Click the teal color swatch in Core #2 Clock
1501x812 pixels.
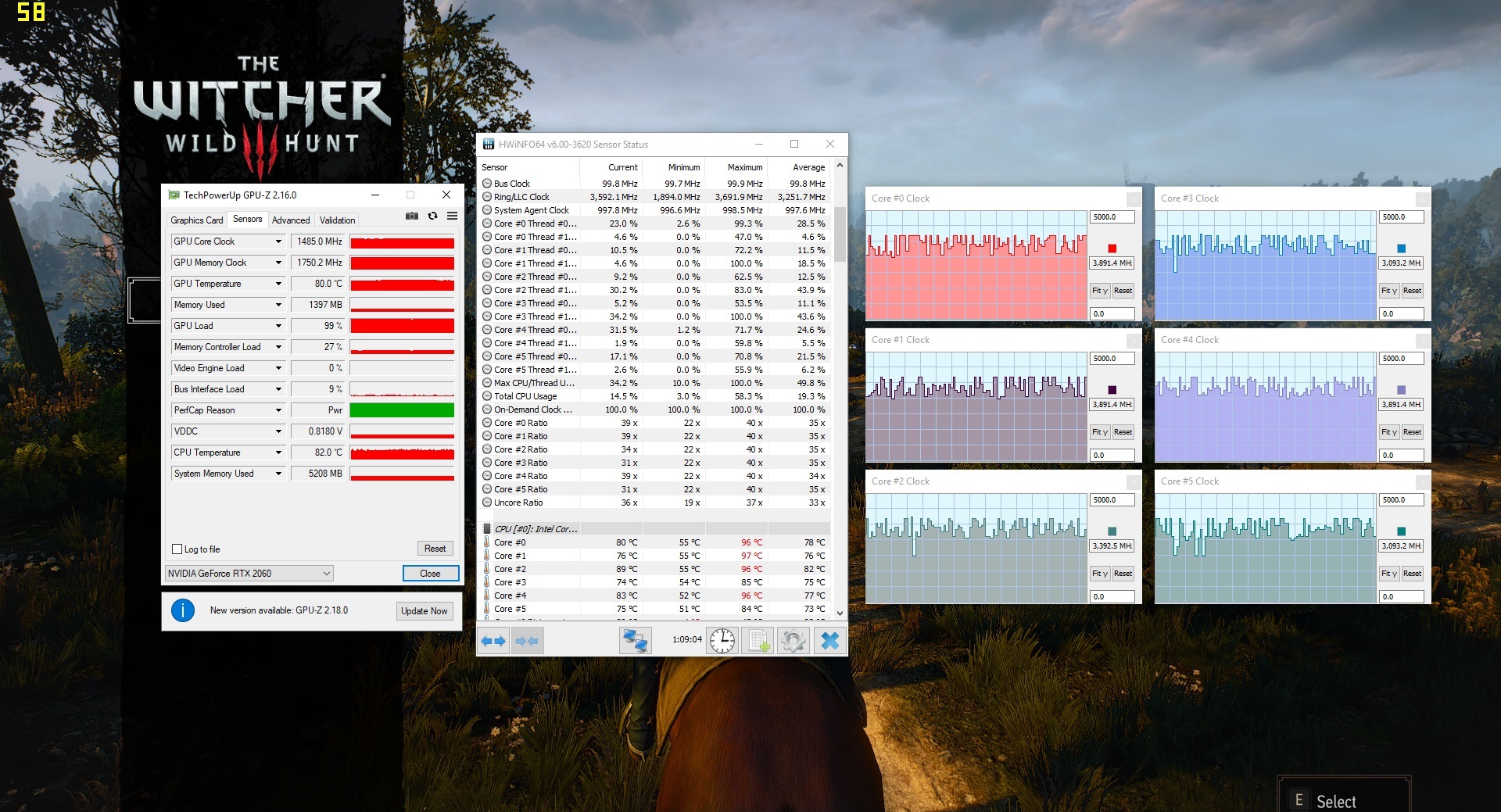point(1112,531)
